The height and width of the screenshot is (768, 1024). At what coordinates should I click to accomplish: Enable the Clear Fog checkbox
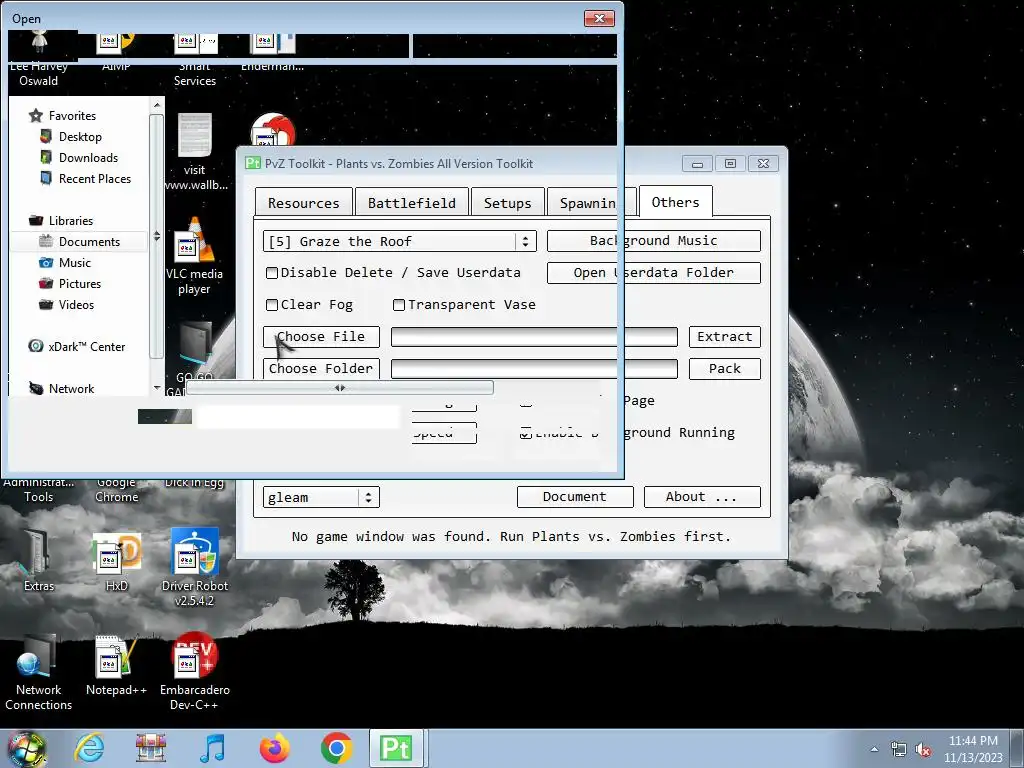272,304
